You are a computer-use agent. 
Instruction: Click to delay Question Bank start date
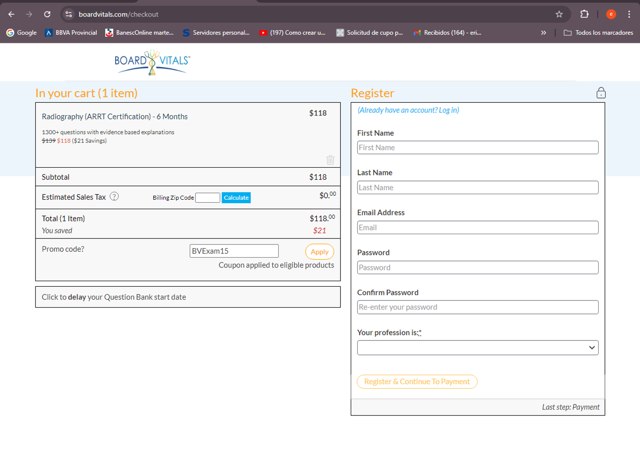pos(188,297)
